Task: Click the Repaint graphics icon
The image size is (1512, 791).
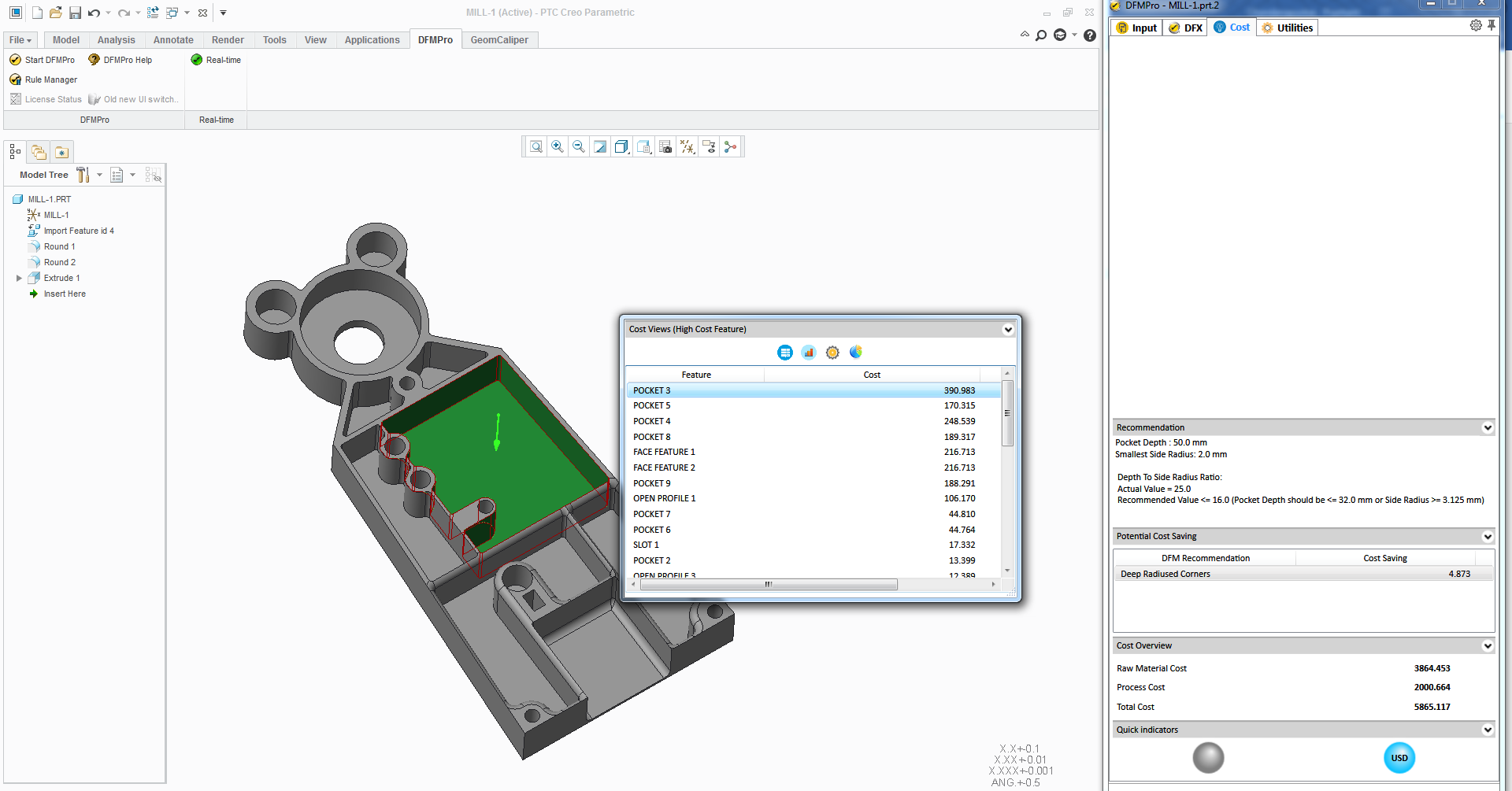Action: (600, 146)
